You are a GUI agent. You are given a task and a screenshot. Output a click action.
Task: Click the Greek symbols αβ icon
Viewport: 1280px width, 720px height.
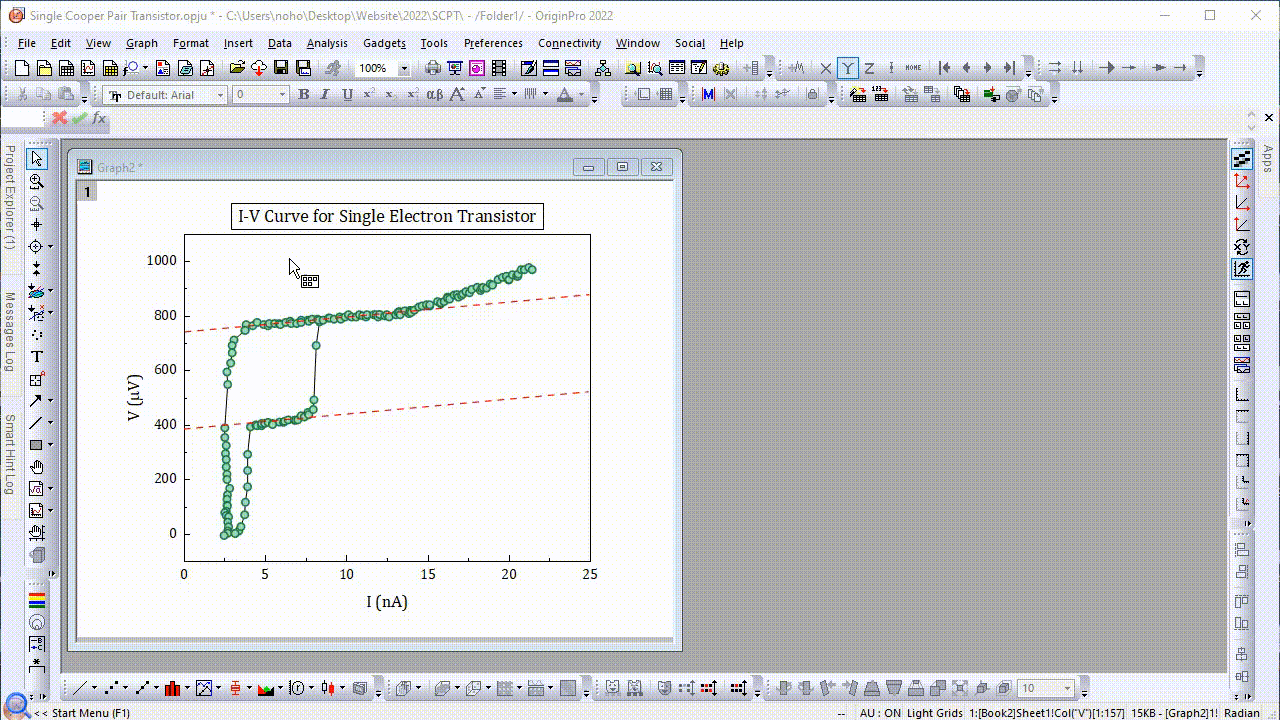[435, 95]
